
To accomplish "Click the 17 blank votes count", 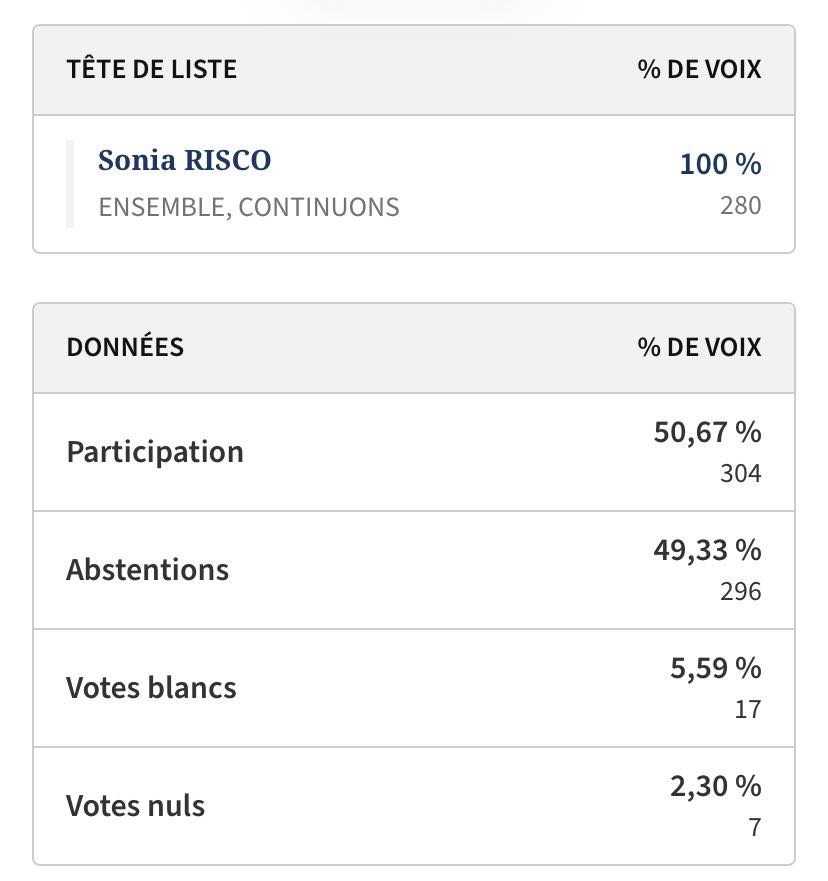I will pyautogui.click(x=748, y=710).
